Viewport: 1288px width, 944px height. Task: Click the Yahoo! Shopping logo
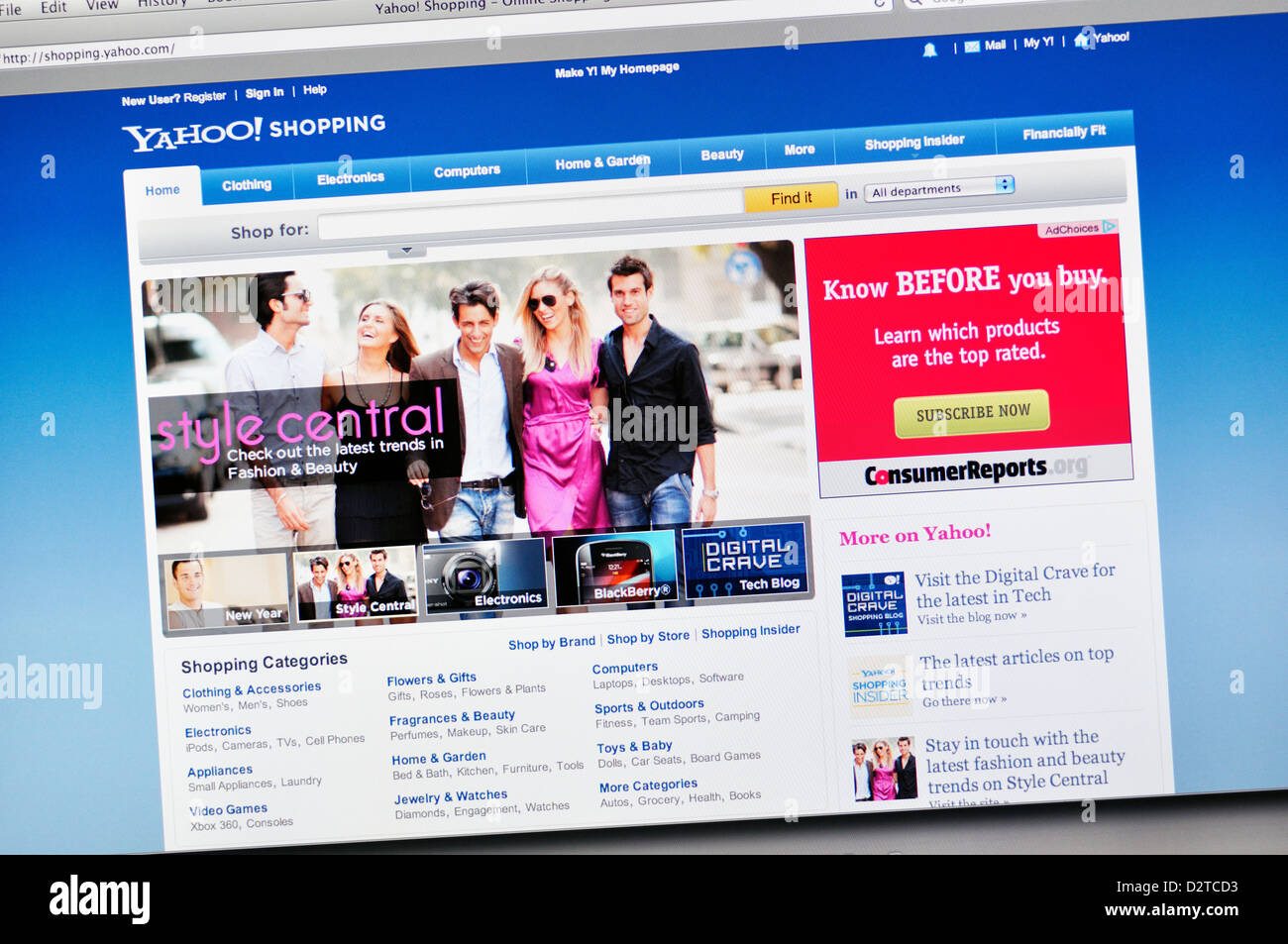tap(254, 131)
